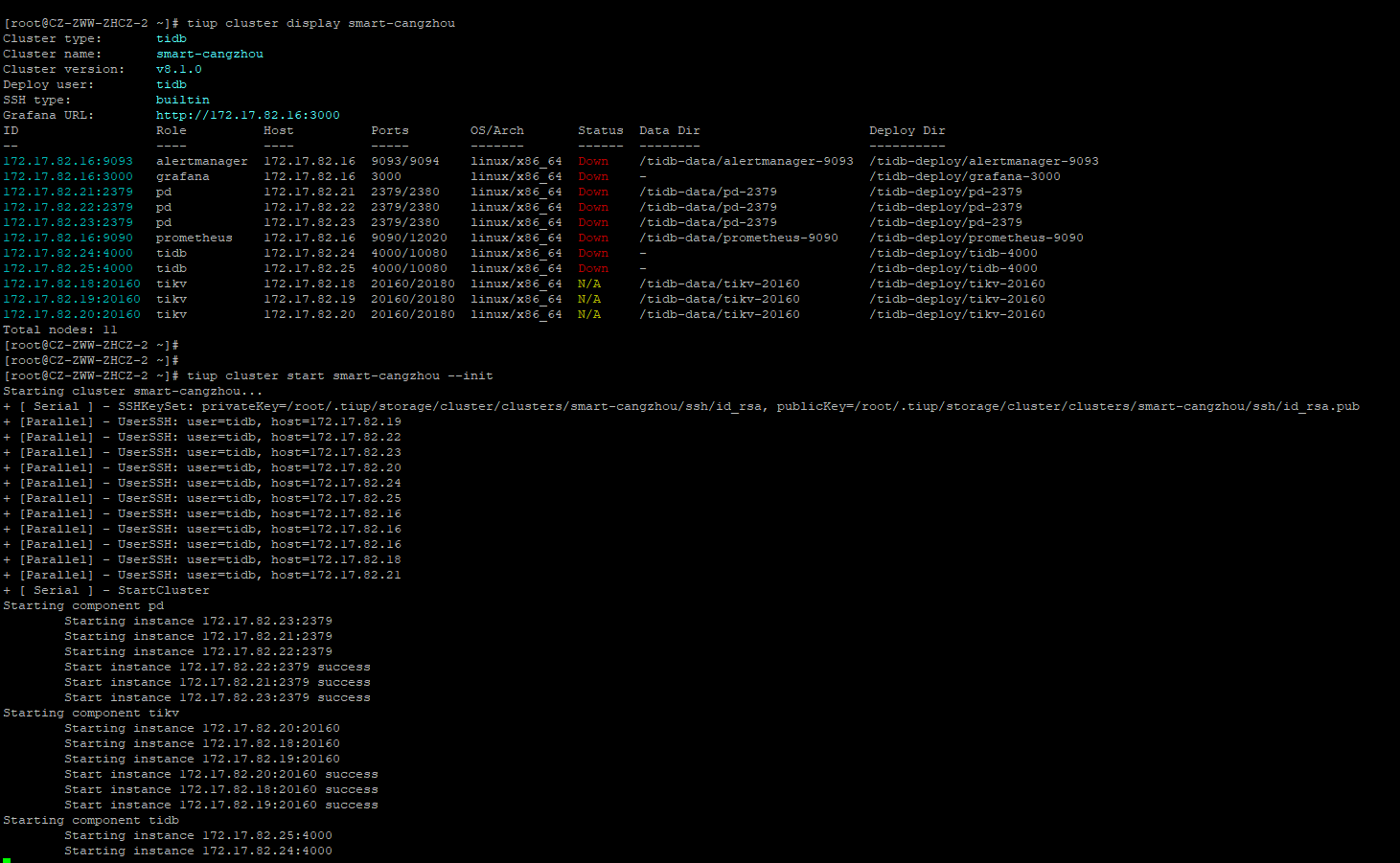This screenshot has width=1400, height=863.
Task: Select the 'OS/Arch' column header
Action: click(497, 130)
